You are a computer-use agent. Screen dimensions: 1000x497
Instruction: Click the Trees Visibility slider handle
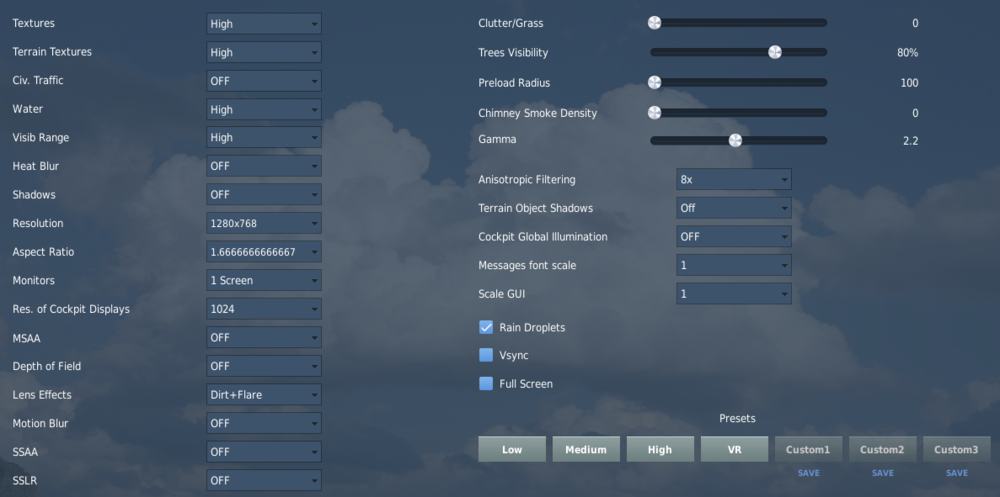pos(775,52)
